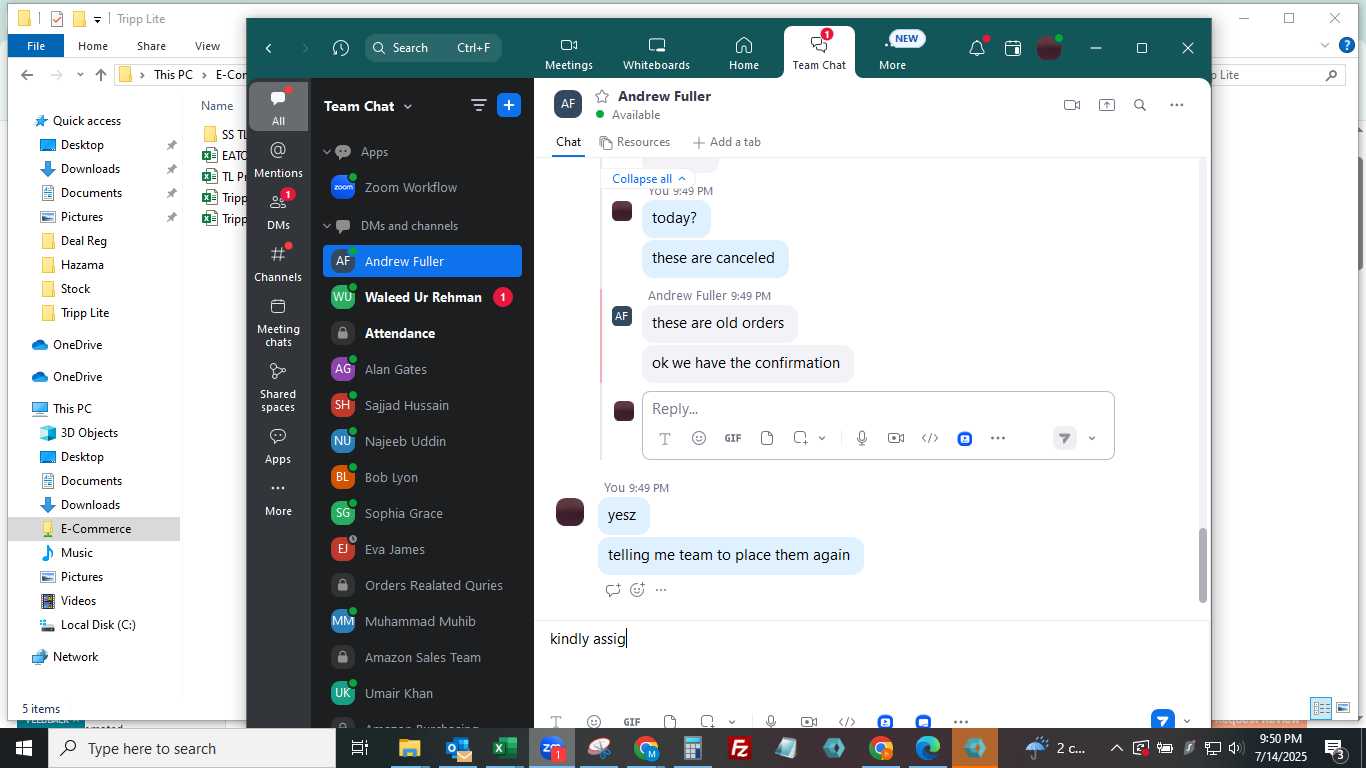
Task: Open Zoom Workflow app
Action: [422, 188]
